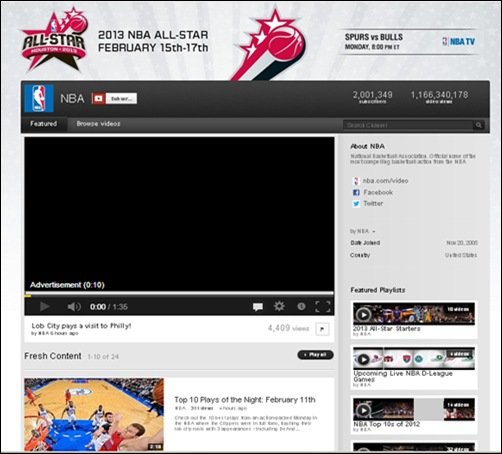Click the About NBA heading
The height and width of the screenshot is (454, 502).
(367, 146)
